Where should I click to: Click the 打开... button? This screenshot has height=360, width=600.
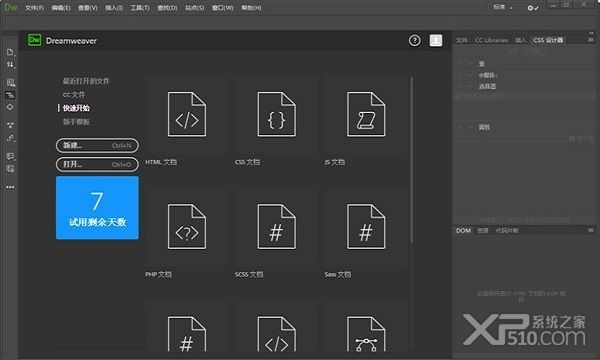97,164
